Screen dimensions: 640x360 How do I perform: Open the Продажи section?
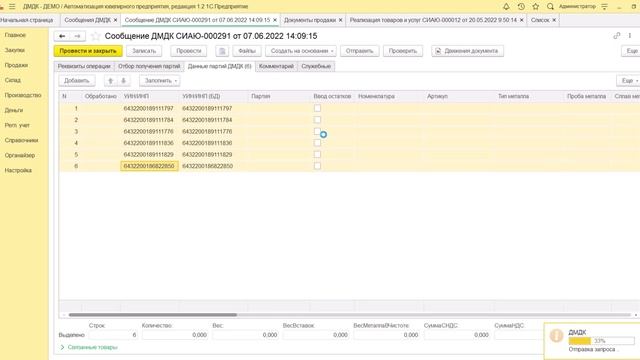tap(16, 65)
